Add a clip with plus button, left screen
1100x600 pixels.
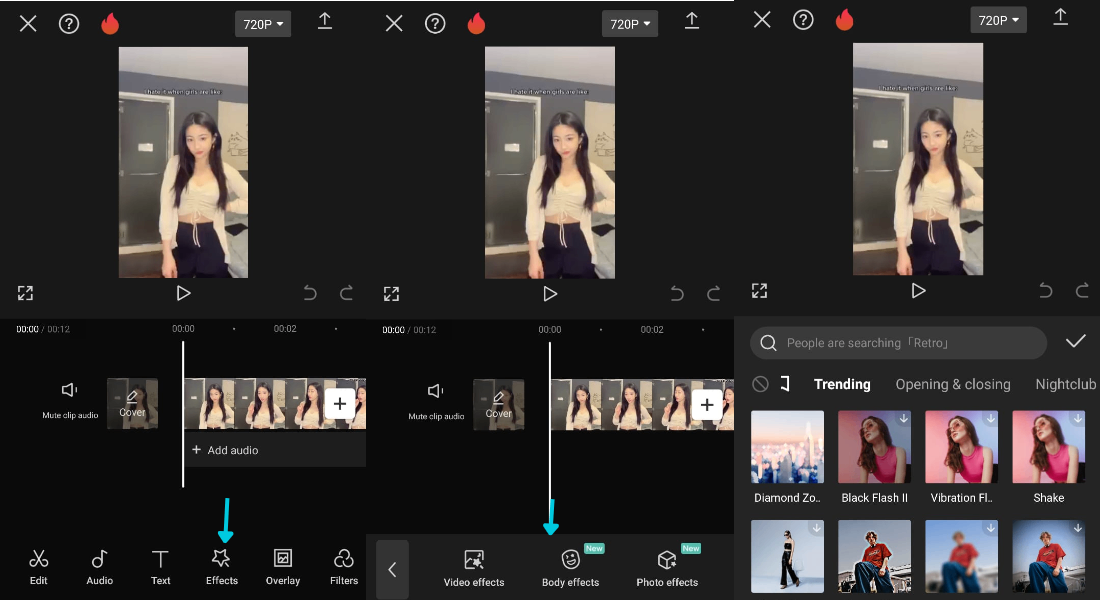340,404
